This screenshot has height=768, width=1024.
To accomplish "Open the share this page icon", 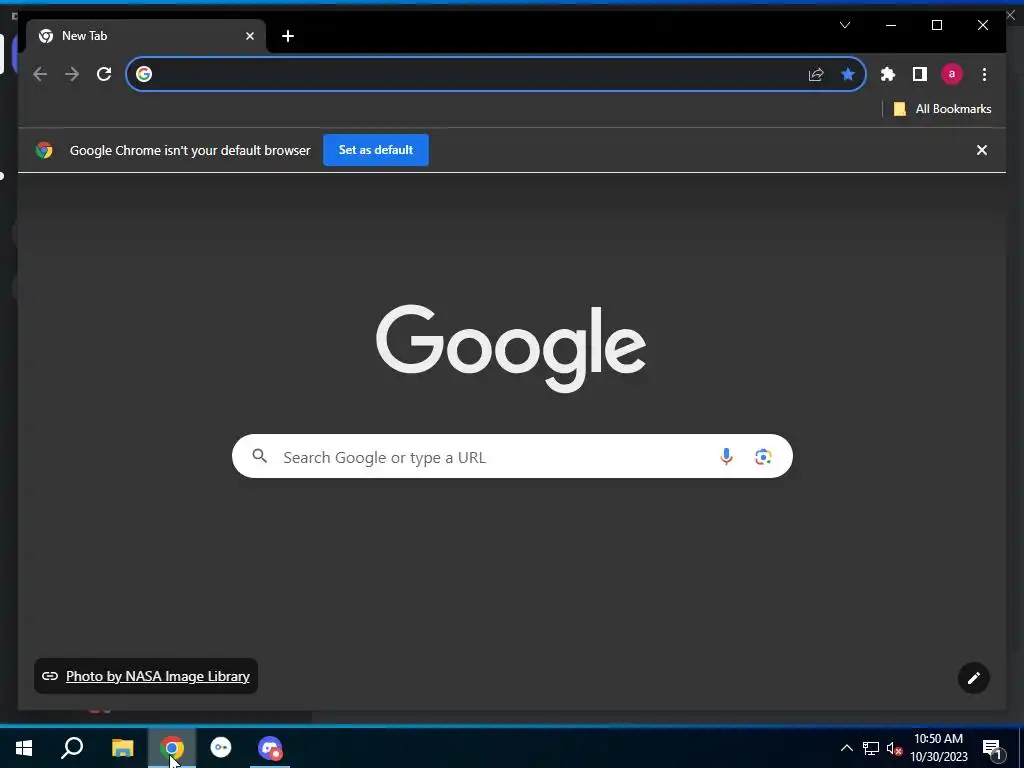I will [816, 74].
